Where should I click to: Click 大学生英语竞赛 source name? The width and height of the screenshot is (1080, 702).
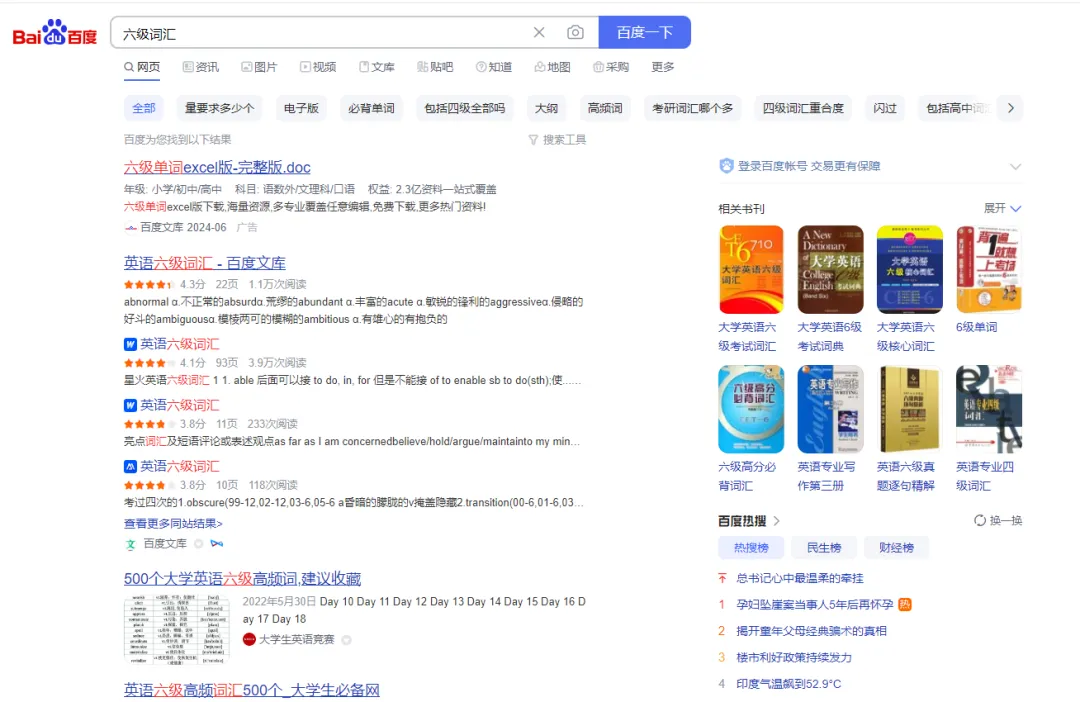(296, 639)
